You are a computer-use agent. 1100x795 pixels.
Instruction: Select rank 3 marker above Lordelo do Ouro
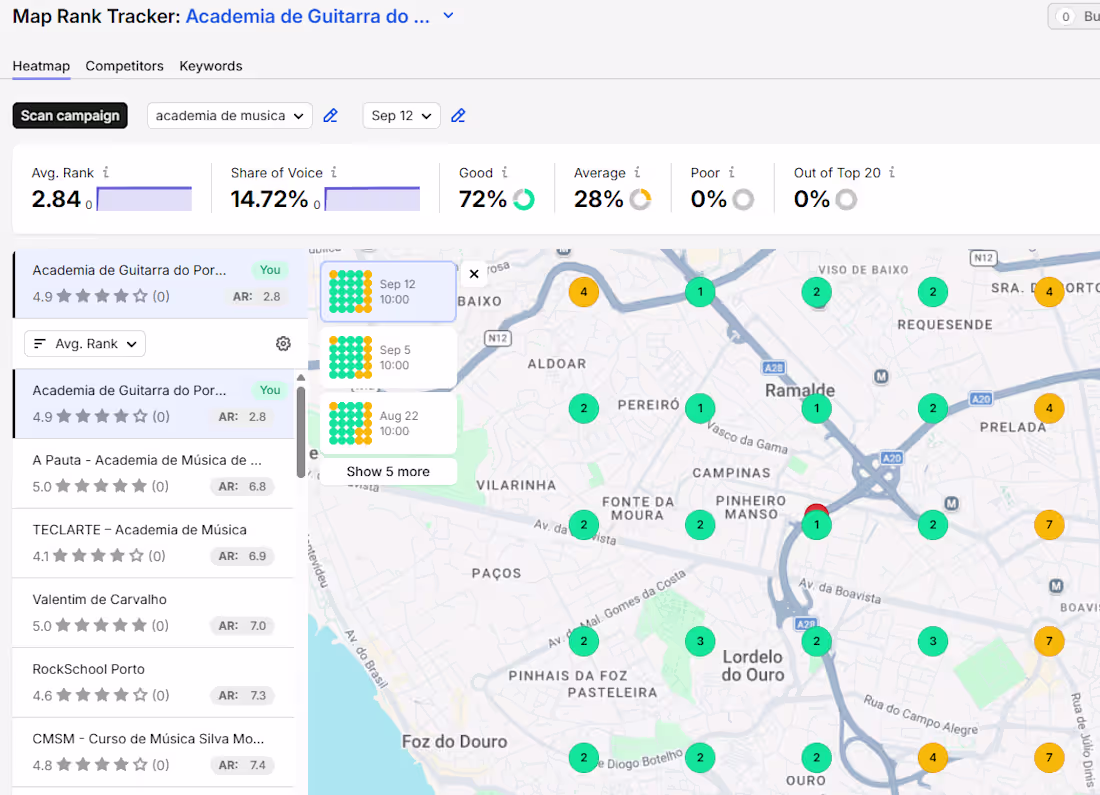[700, 641]
